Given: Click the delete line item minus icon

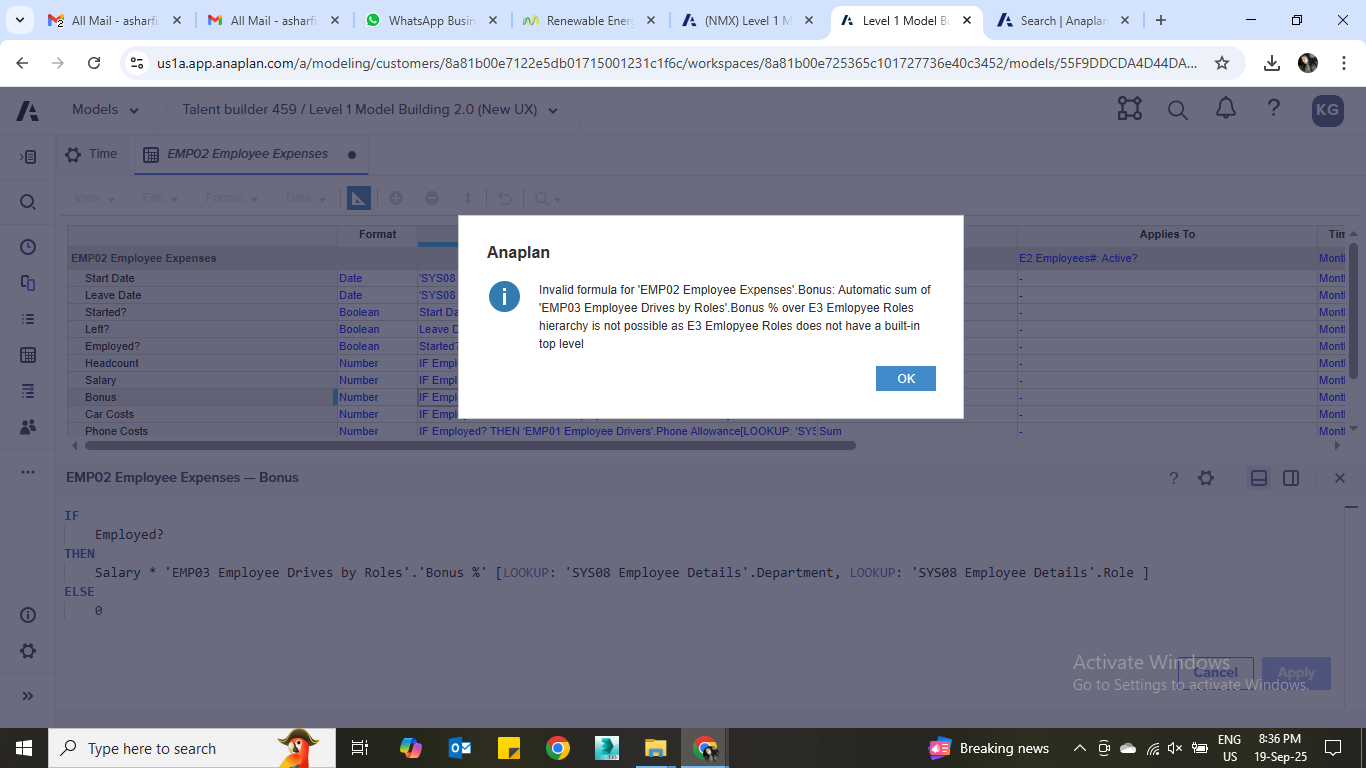Looking at the screenshot, I should [432, 198].
